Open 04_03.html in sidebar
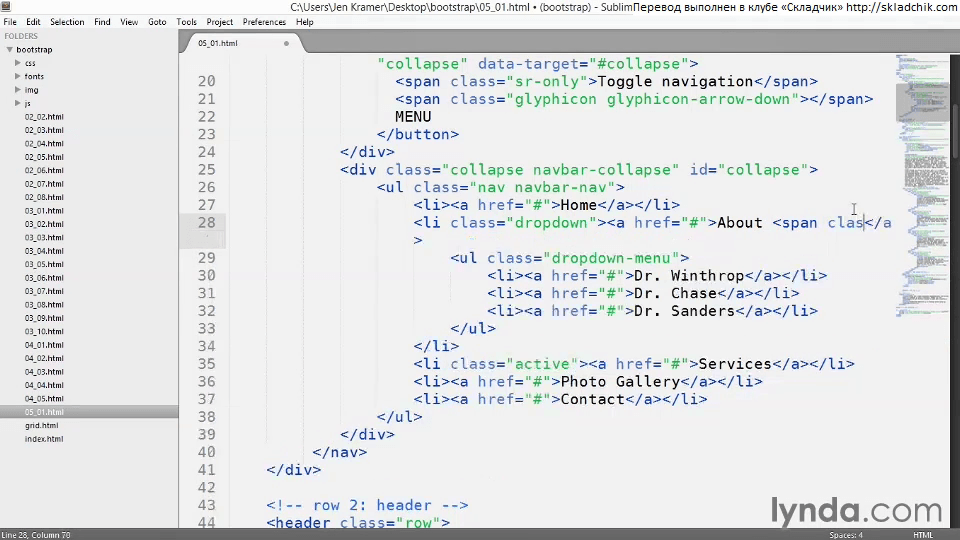Image resolution: width=960 pixels, height=540 pixels. [x=44, y=372]
